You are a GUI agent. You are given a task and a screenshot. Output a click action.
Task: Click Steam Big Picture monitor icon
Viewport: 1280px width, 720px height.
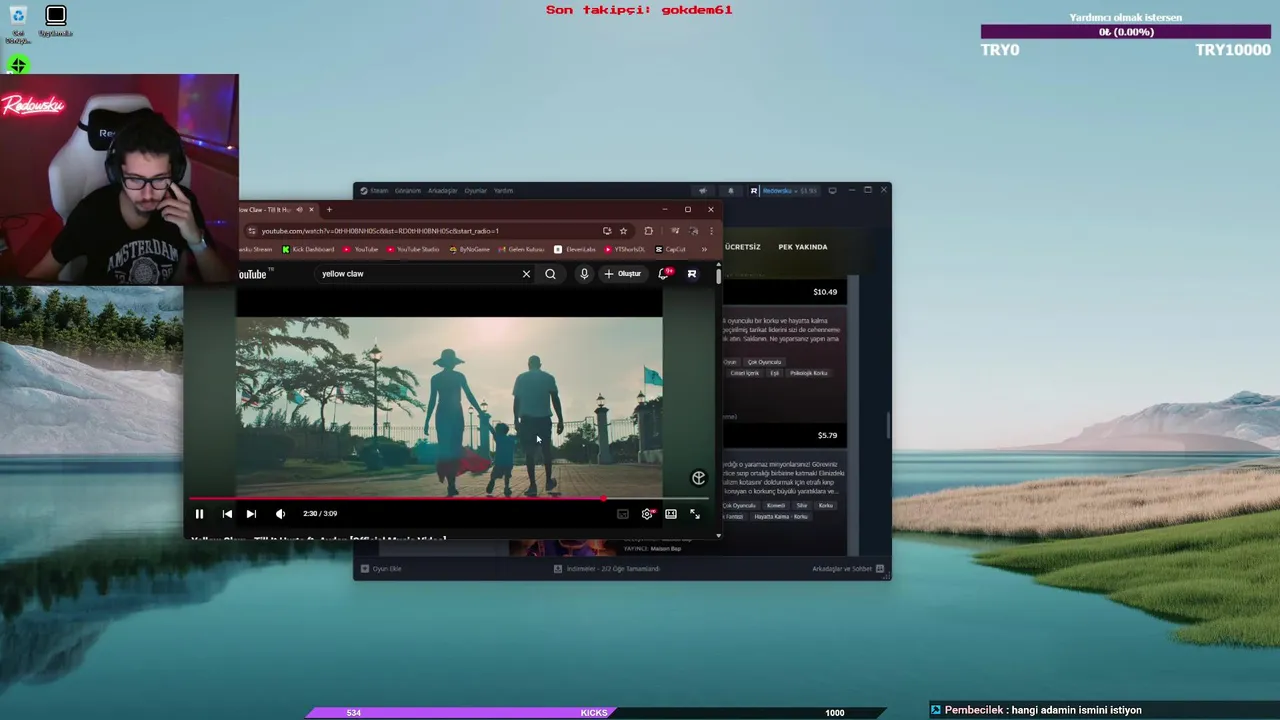832,190
